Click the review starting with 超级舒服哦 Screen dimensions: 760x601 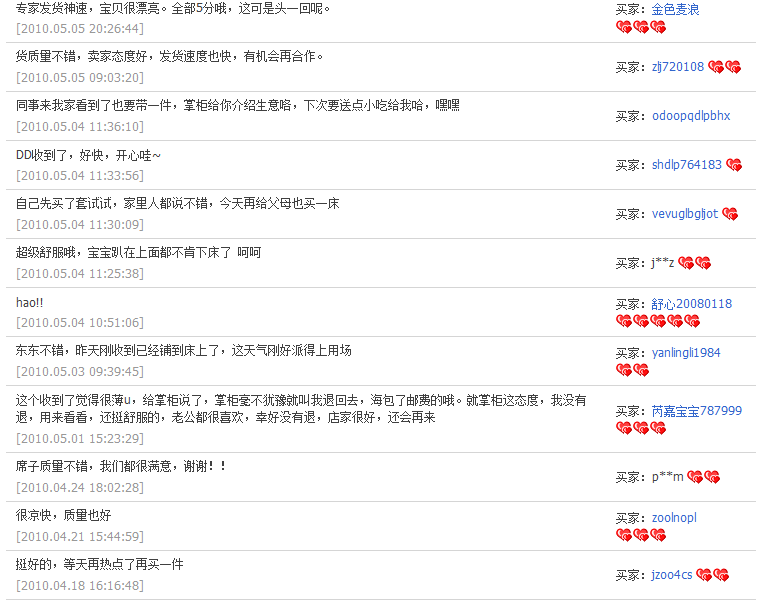(x=138, y=253)
